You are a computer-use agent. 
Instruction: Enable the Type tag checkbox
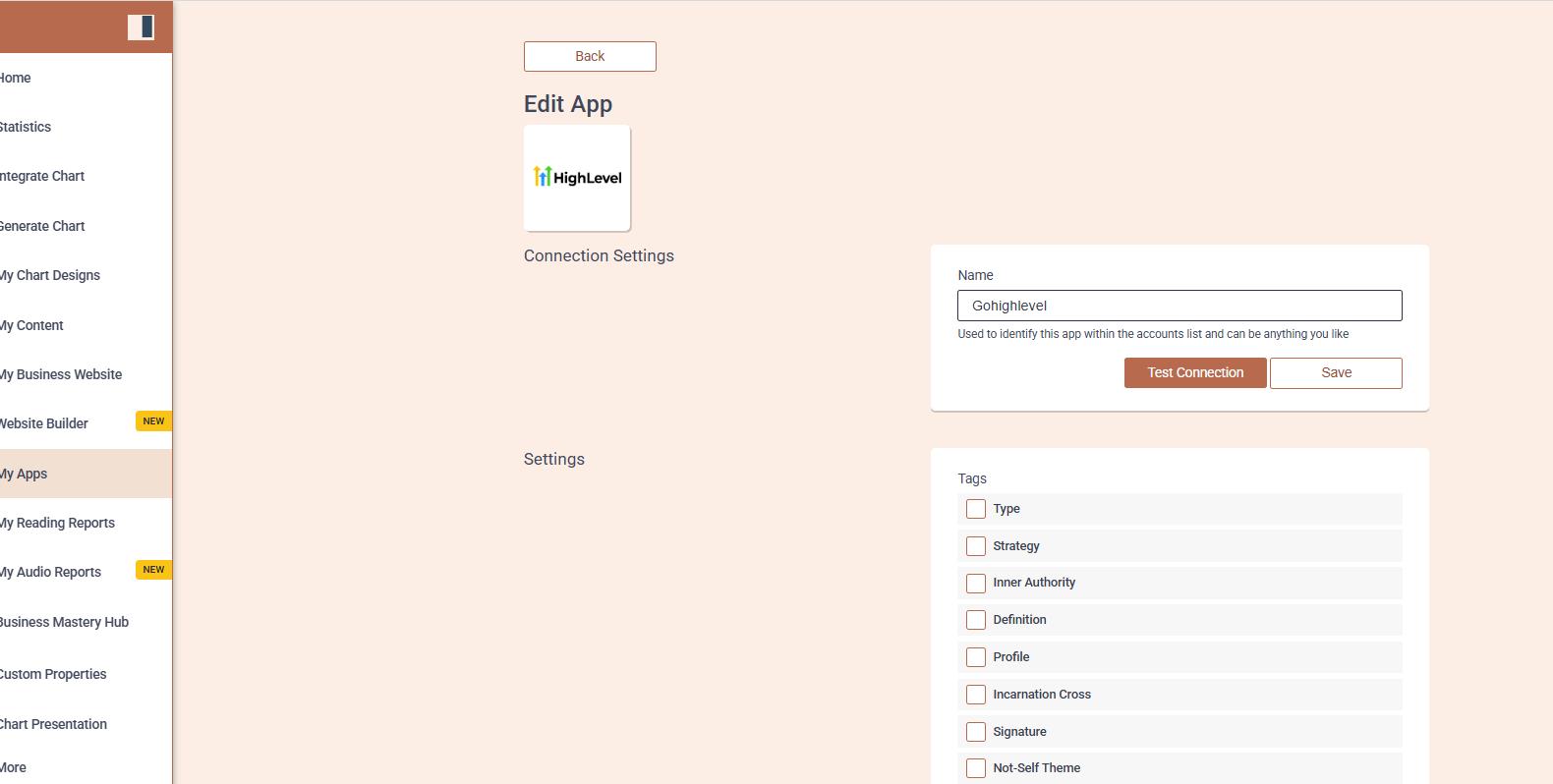tap(976, 509)
